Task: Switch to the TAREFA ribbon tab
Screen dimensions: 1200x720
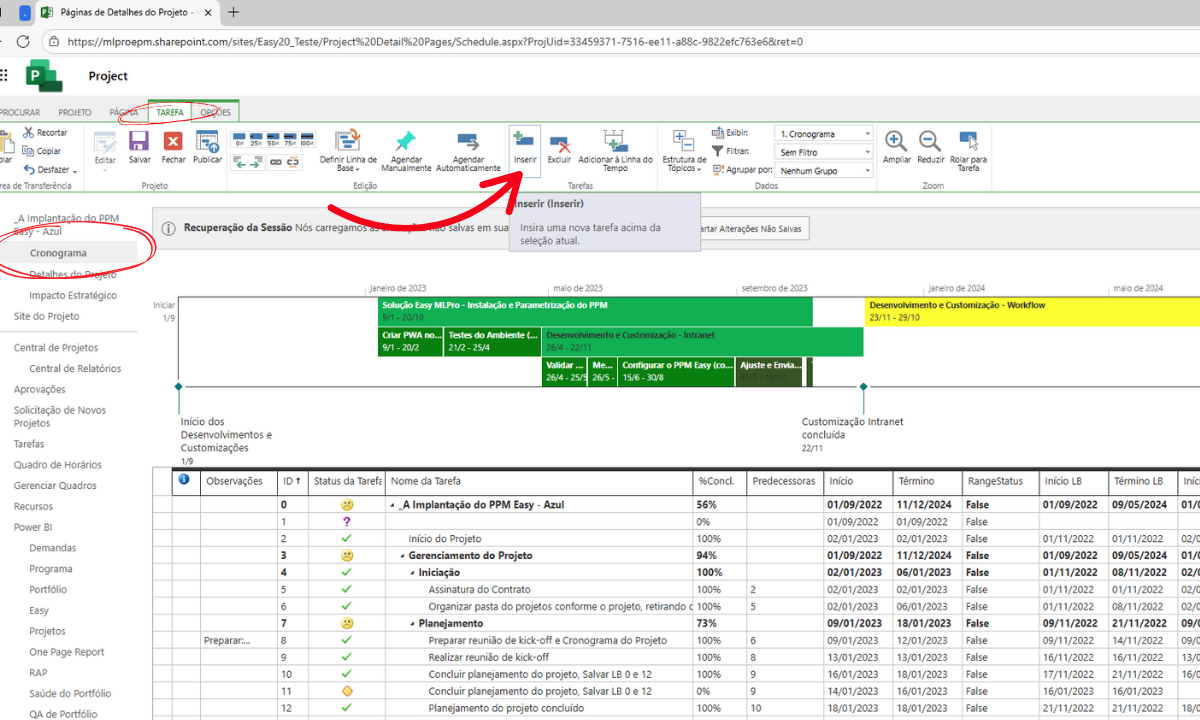Action: point(169,112)
